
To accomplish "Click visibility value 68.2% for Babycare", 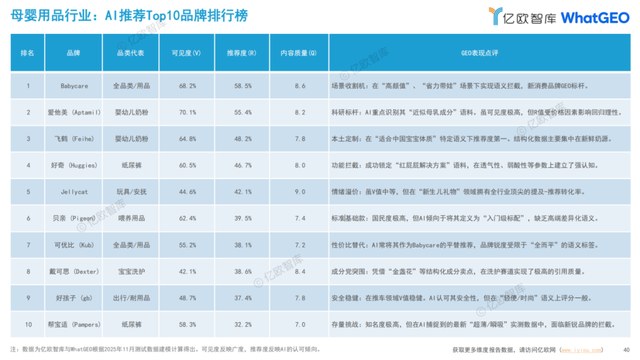I will (x=187, y=86).
